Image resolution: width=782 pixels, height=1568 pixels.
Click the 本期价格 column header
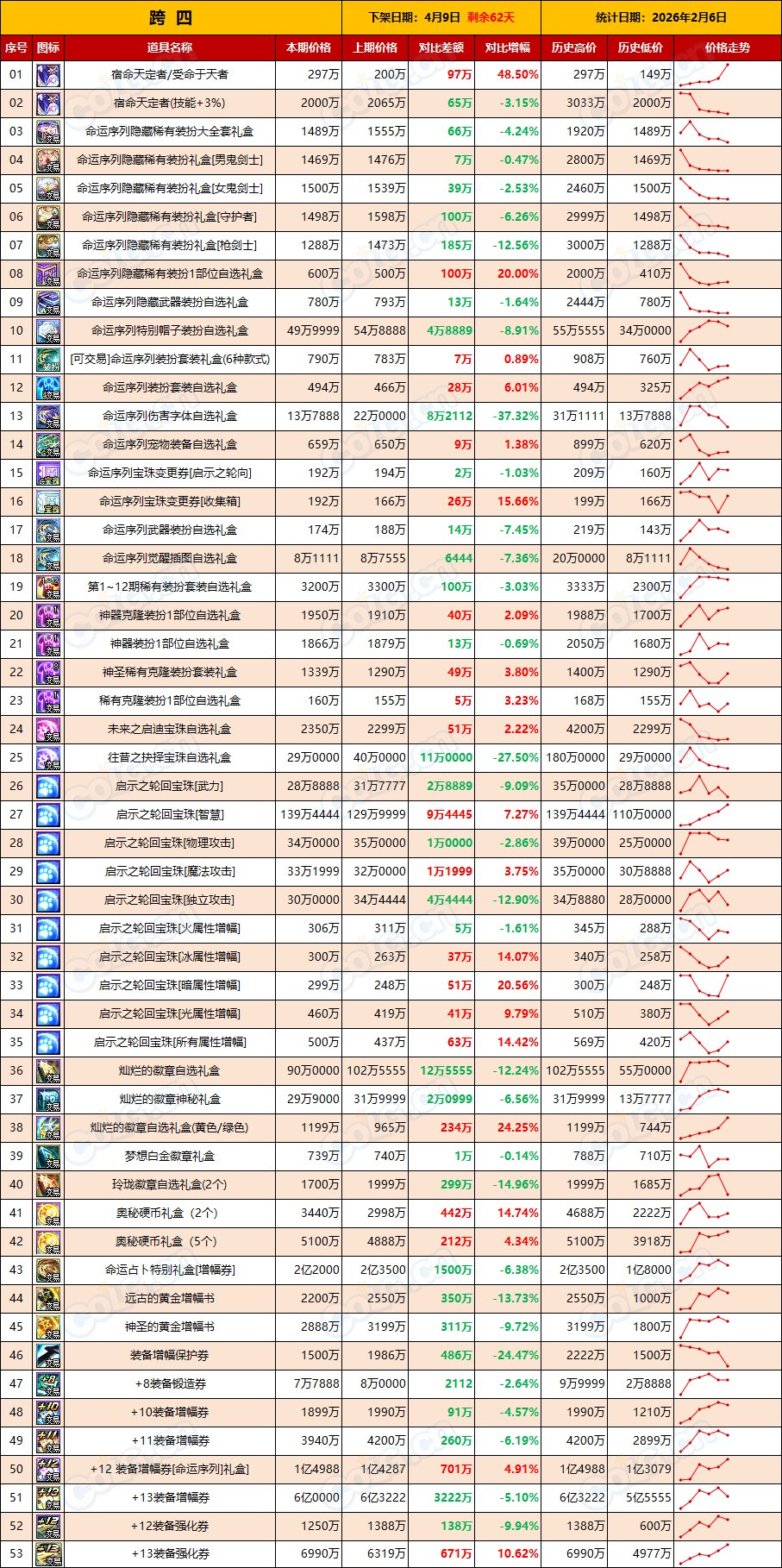[309, 47]
